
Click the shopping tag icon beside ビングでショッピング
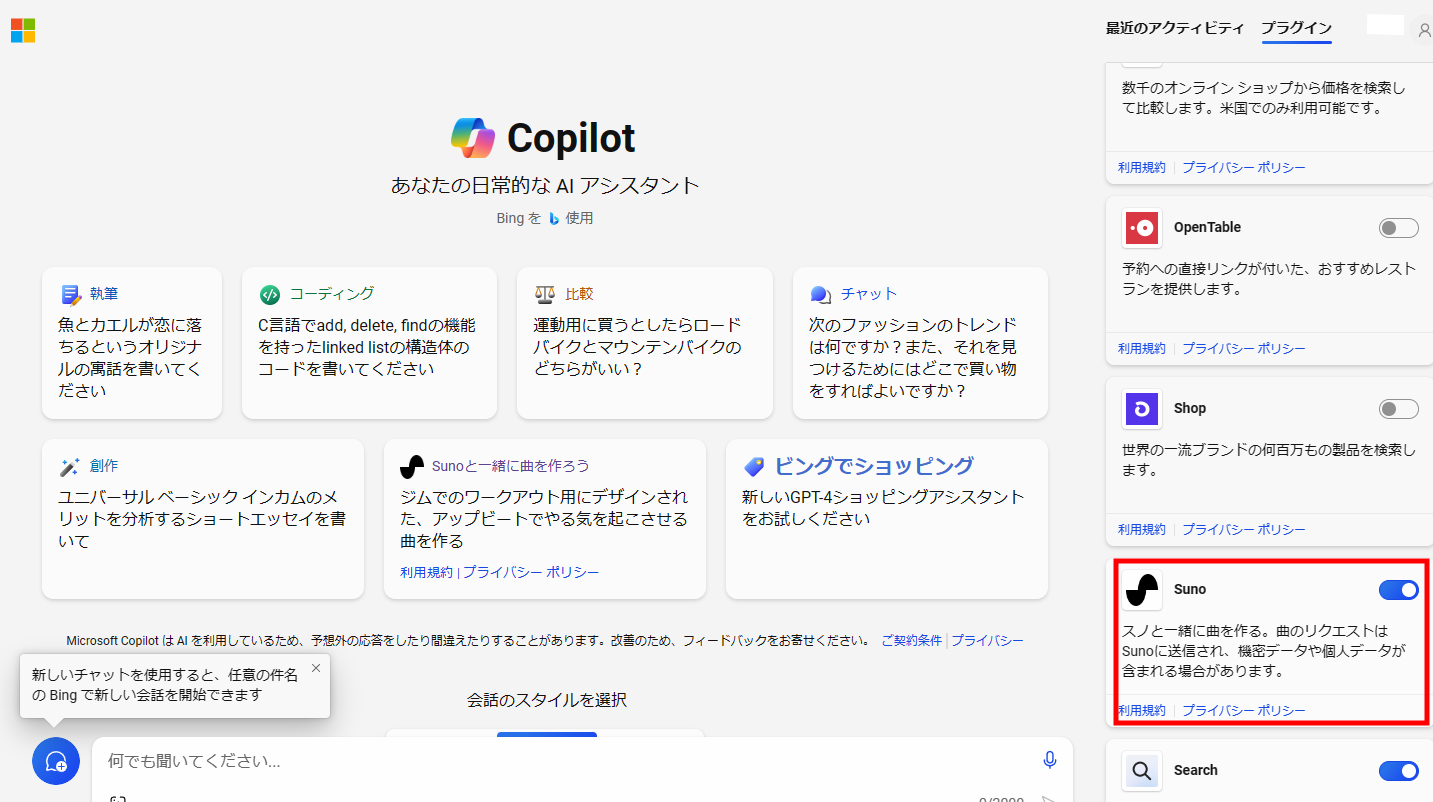(754, 466)
